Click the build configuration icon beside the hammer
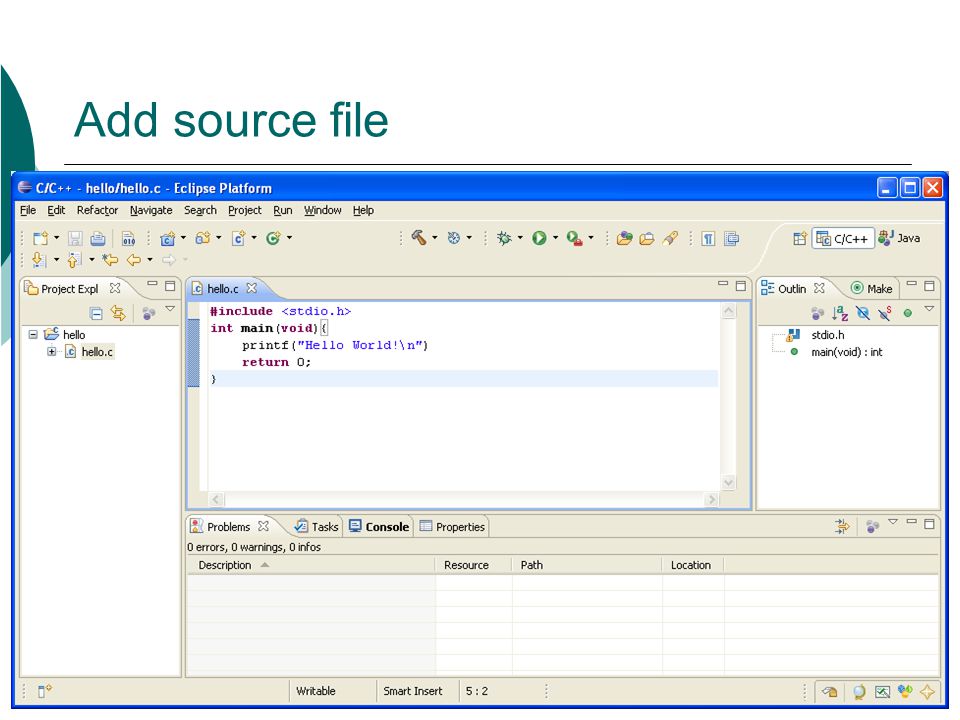This screenshot has width=960, height=720. (x=454, y=238)
